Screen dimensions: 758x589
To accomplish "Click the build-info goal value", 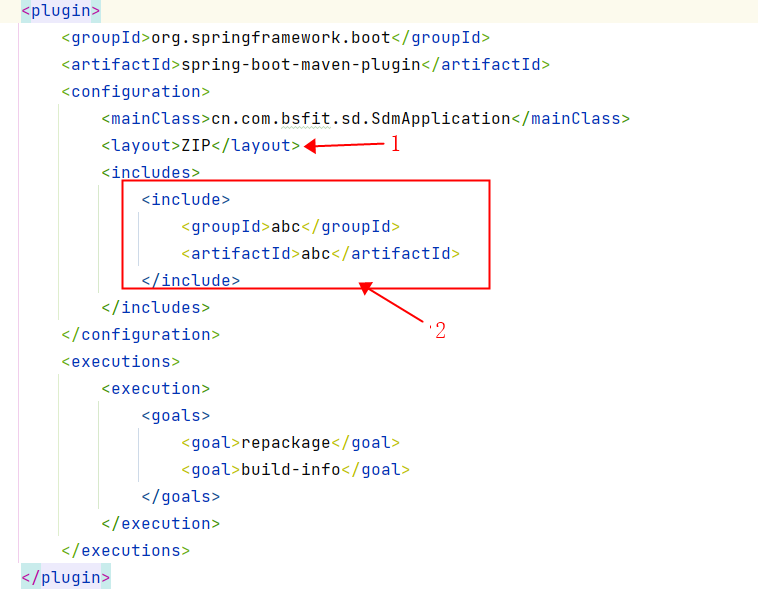I will click(291, 470).
